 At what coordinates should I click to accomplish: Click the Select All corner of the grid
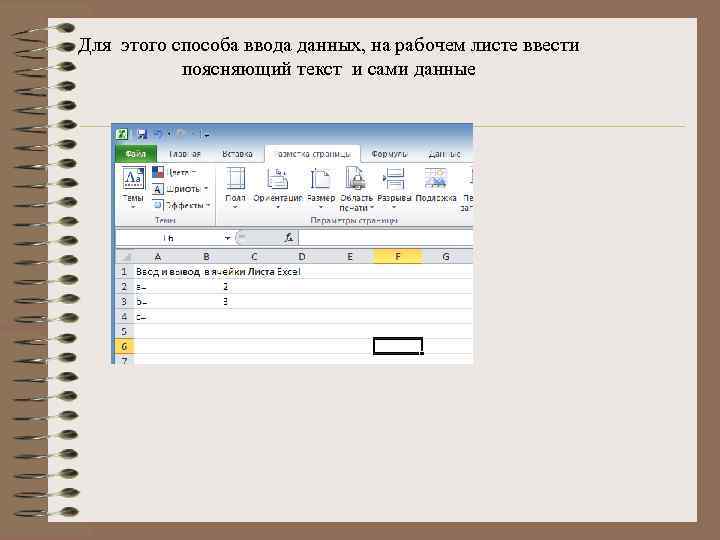pyautogui.click(x=124, y=257)
